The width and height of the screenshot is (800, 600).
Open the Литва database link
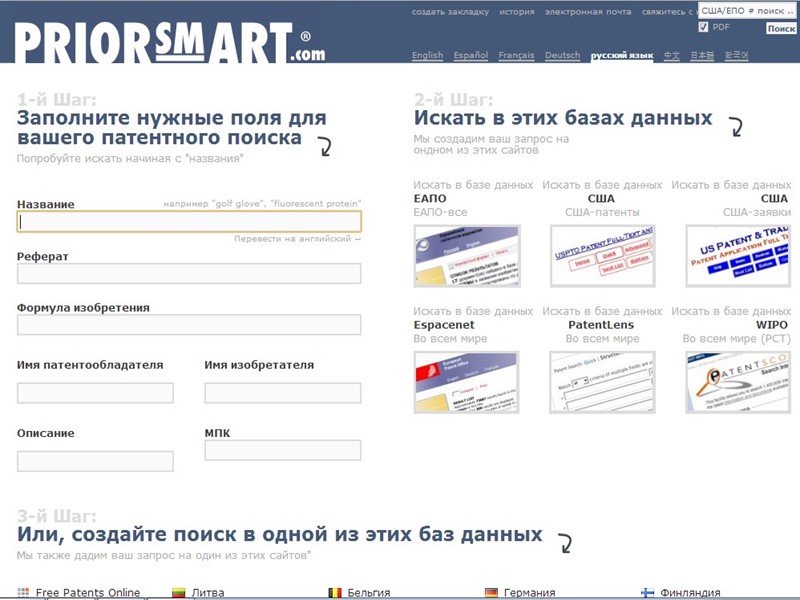tap(208, 593)
